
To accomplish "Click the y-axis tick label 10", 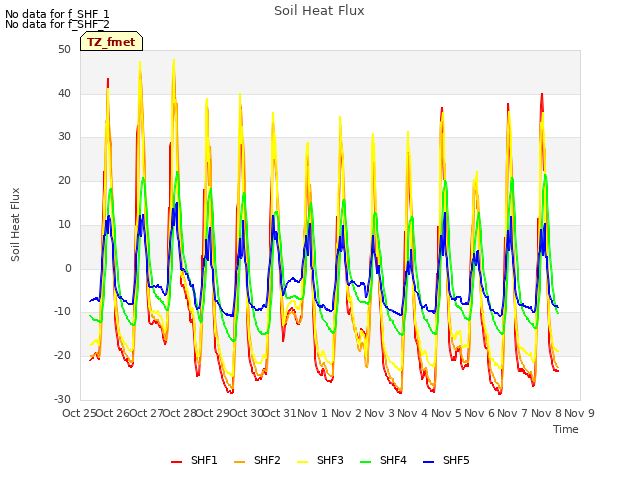I will (64, 224).
